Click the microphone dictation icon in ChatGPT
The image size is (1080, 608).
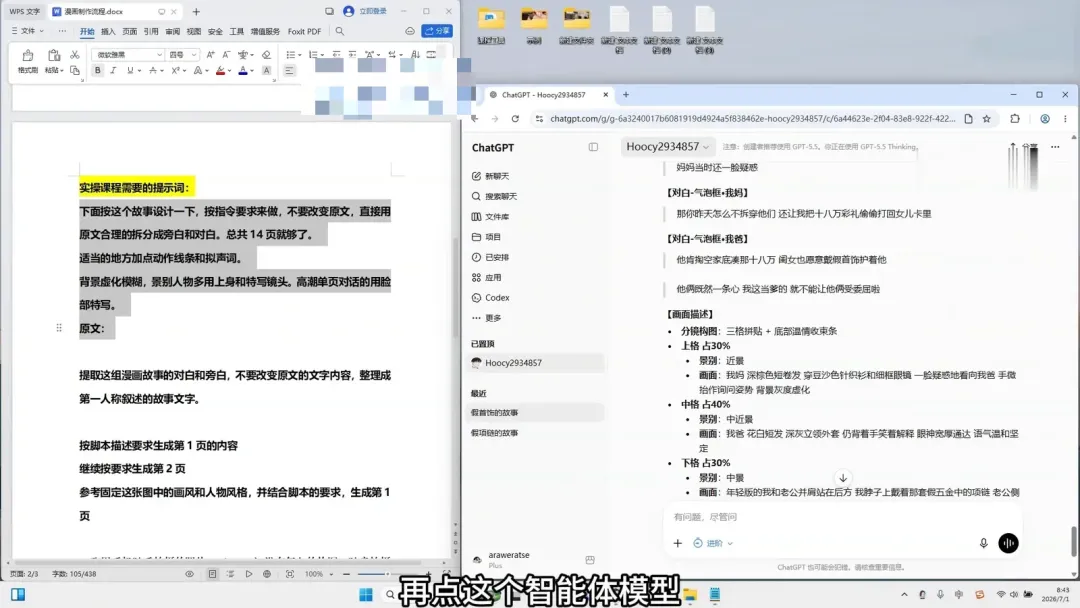[984, 543]
